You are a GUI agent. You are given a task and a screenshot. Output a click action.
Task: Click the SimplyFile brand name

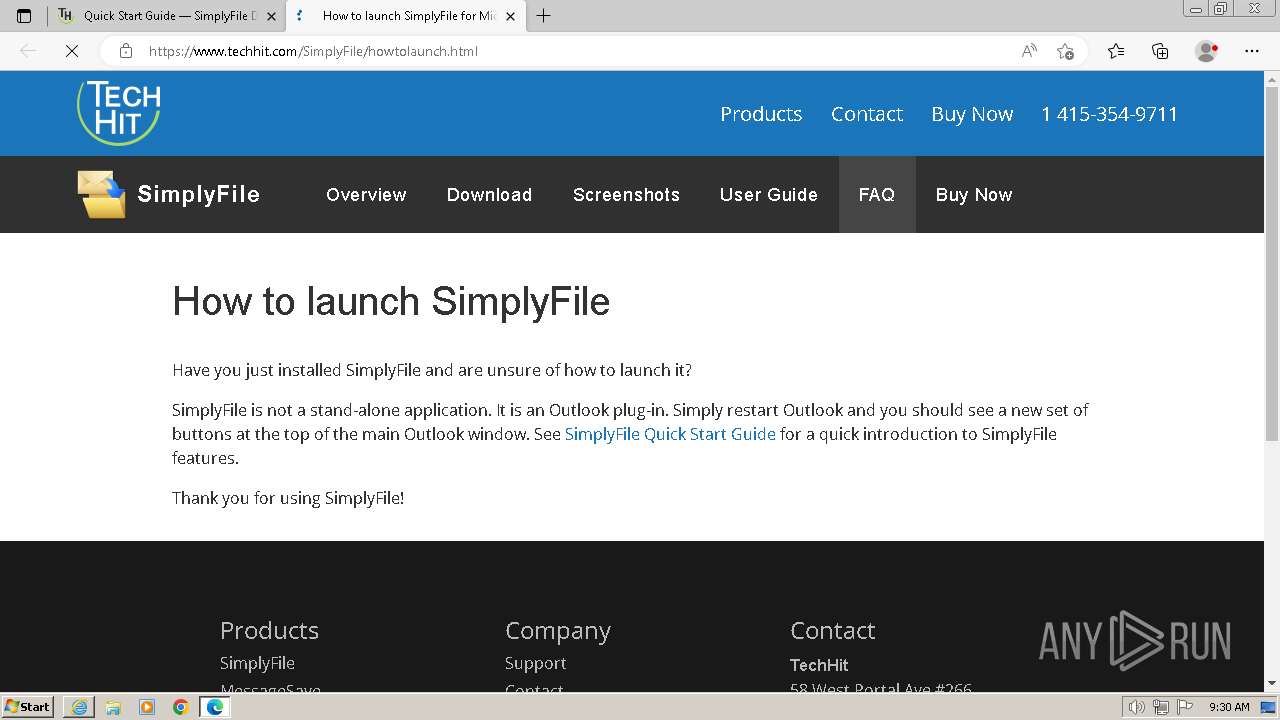coord(198,194)
